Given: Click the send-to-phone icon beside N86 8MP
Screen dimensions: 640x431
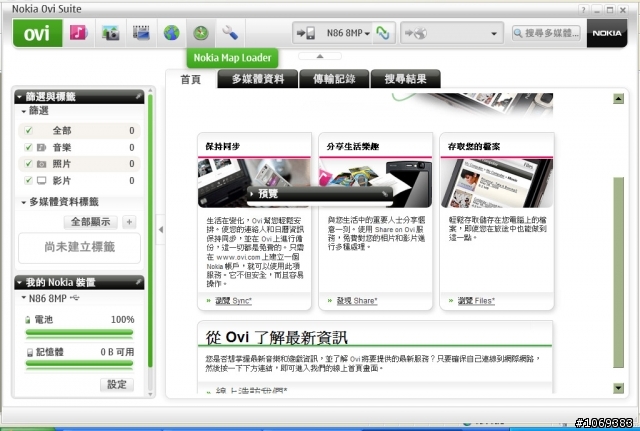Looking at the screenshot, I should (x=306, y=33).
